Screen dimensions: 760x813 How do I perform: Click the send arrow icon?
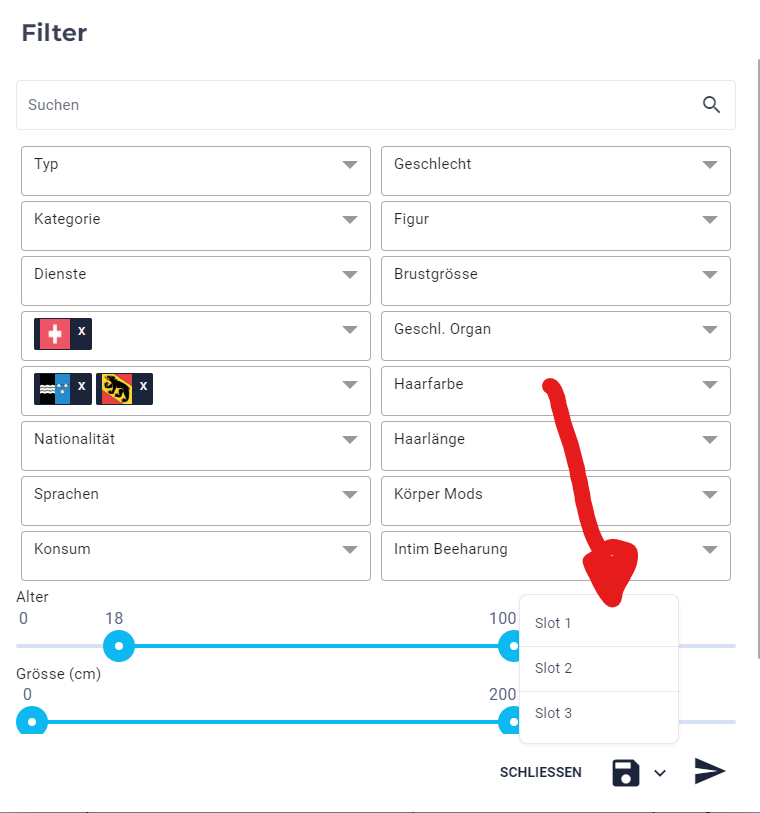(709, 771)
